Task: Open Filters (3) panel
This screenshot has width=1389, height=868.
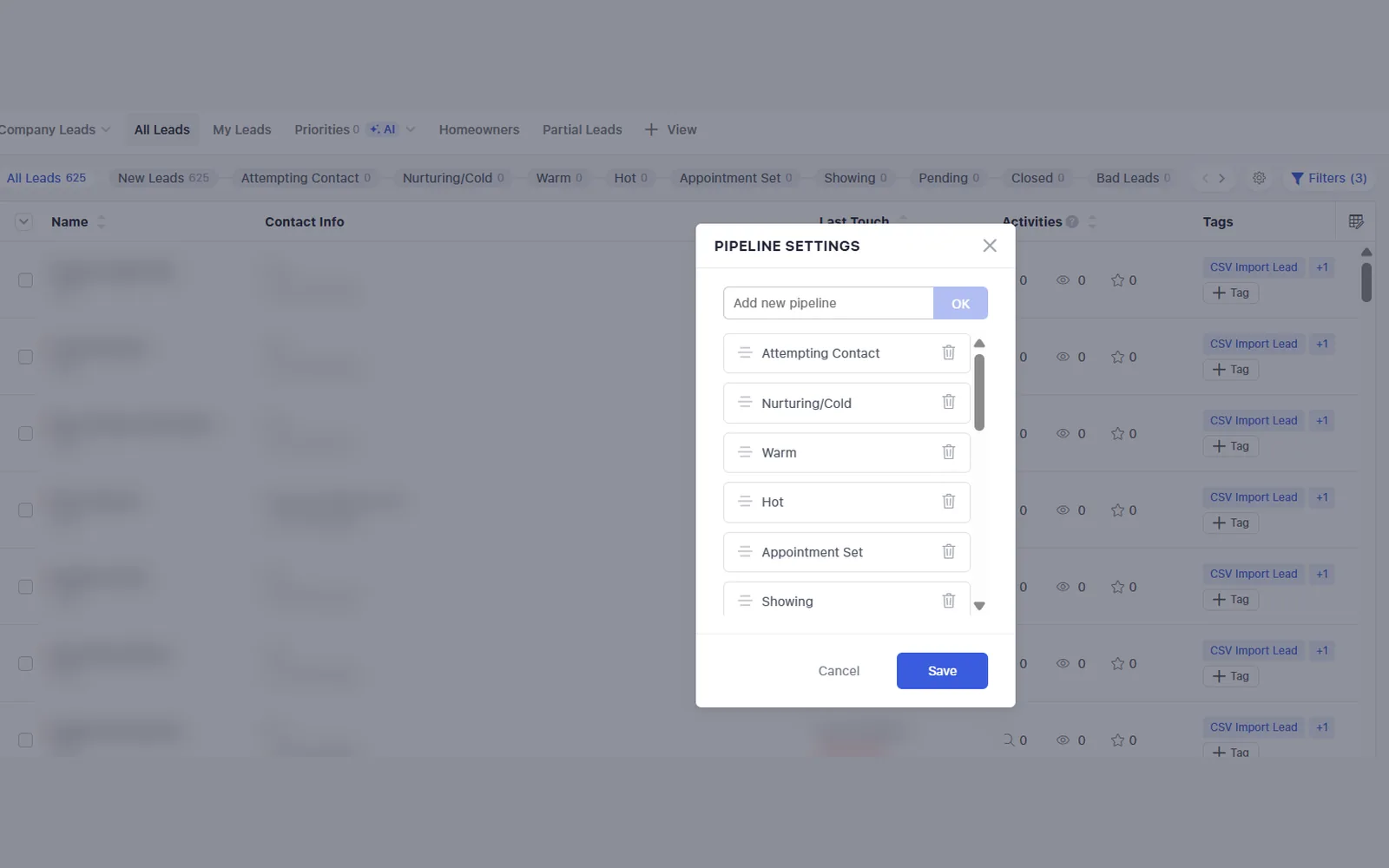Action: coord(1328,178)
